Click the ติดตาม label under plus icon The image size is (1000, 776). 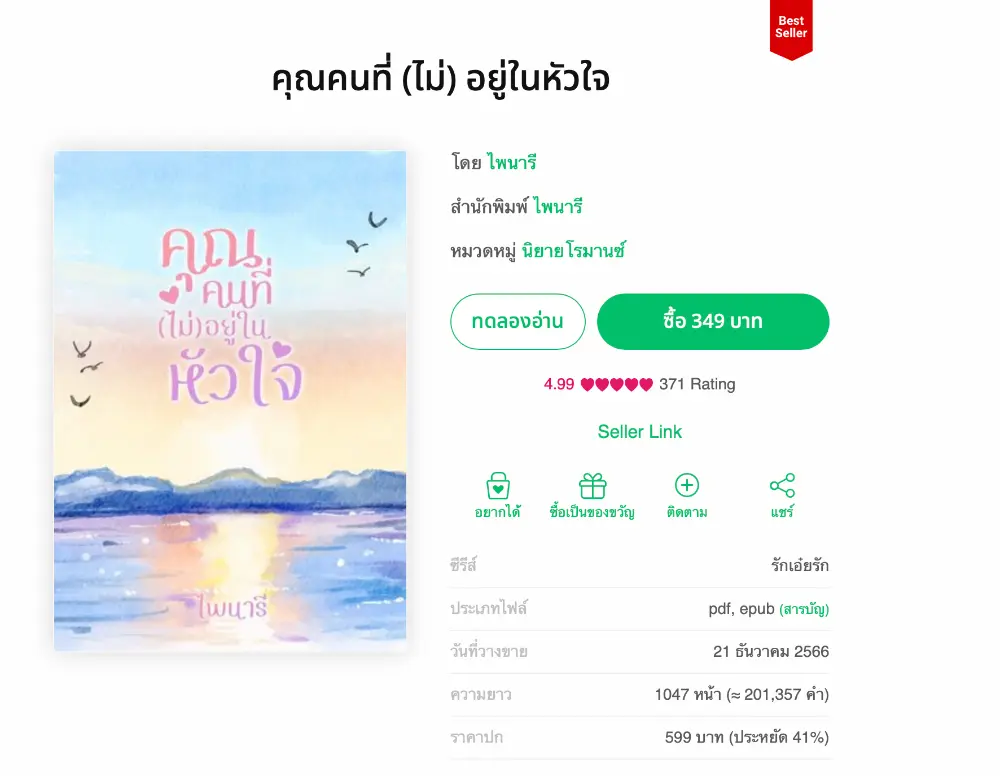(x=687, y=512)
